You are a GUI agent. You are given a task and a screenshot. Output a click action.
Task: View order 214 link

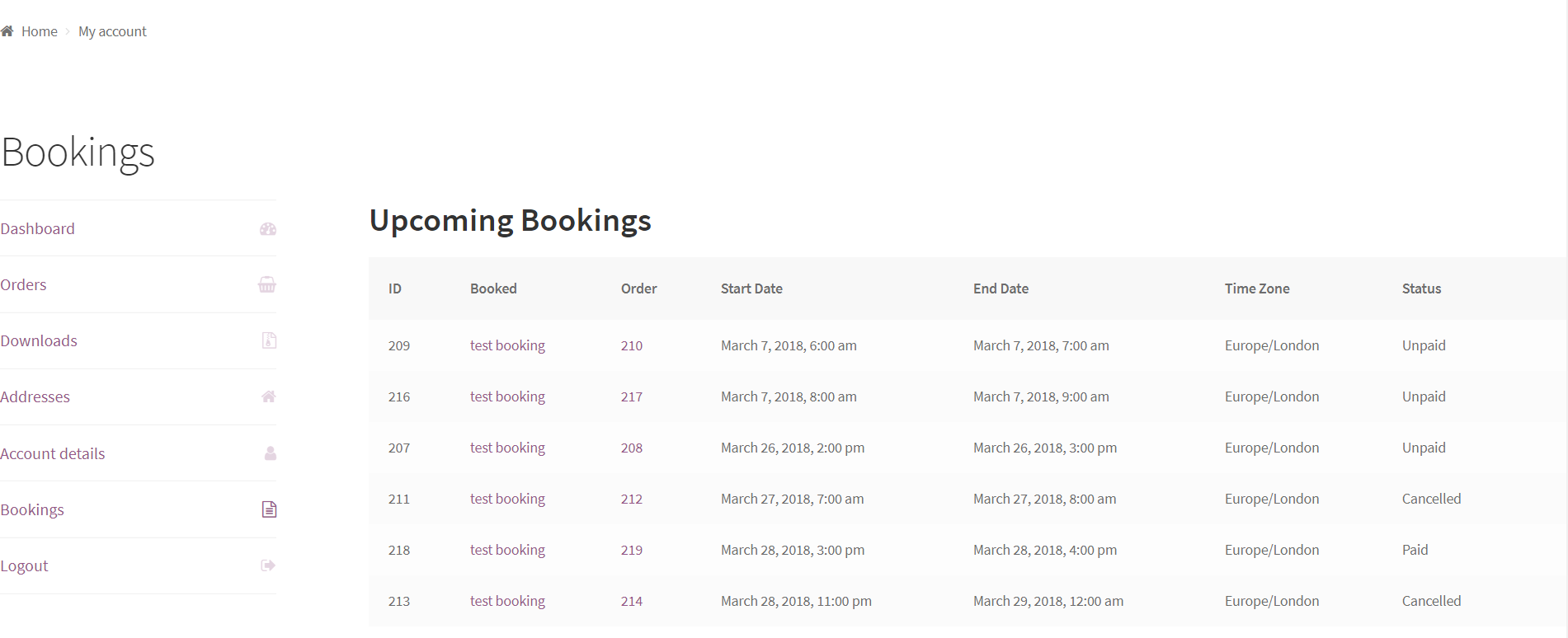(x=631, y=601)
